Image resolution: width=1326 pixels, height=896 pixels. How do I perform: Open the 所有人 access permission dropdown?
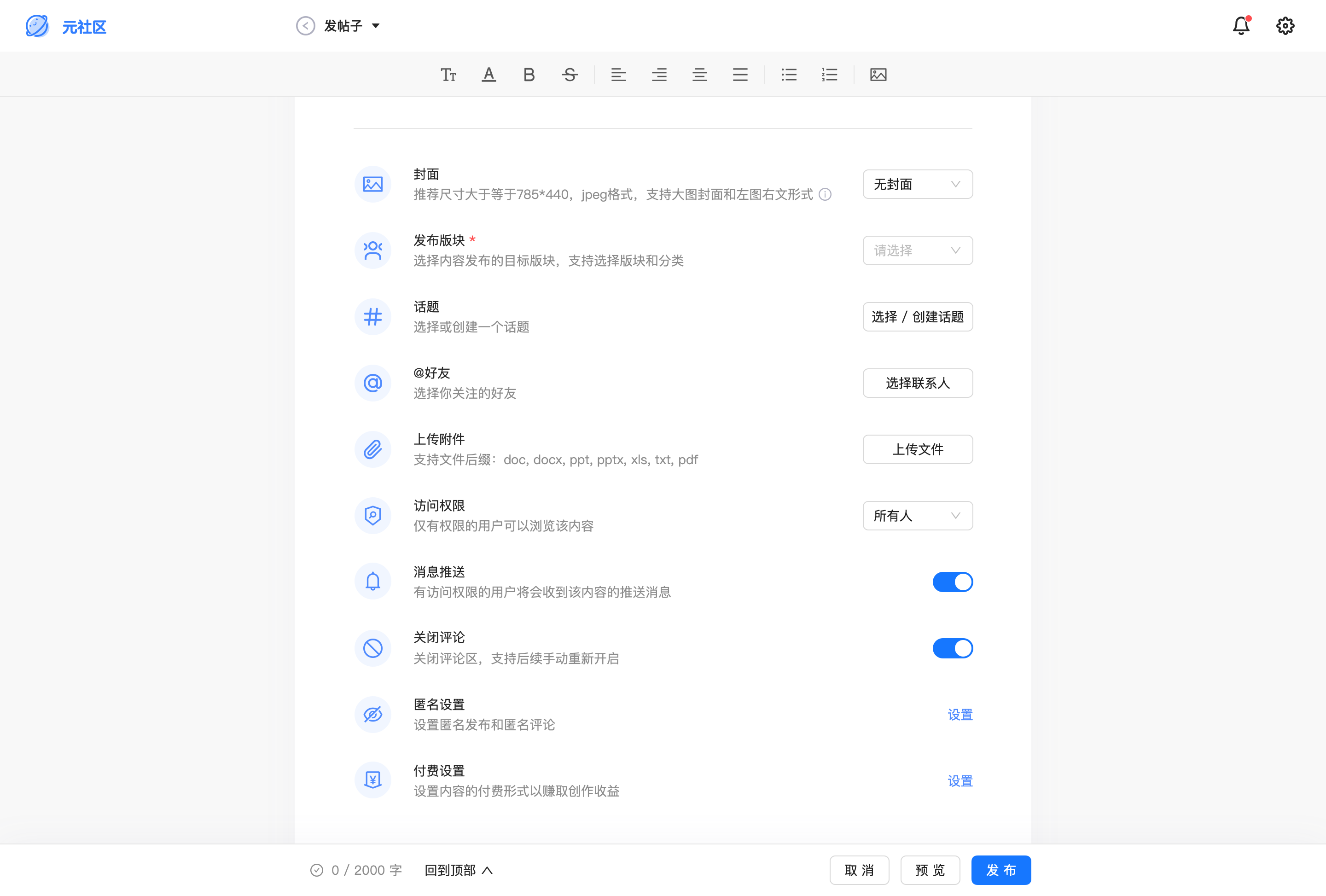click(x=917, y=515)
